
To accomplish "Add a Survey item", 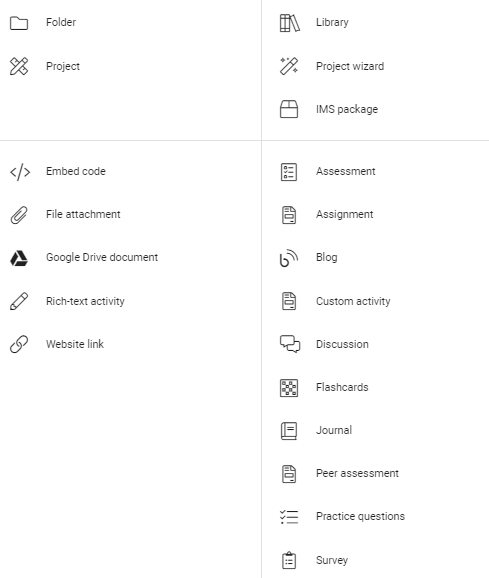I will click(x=332, y=560).
